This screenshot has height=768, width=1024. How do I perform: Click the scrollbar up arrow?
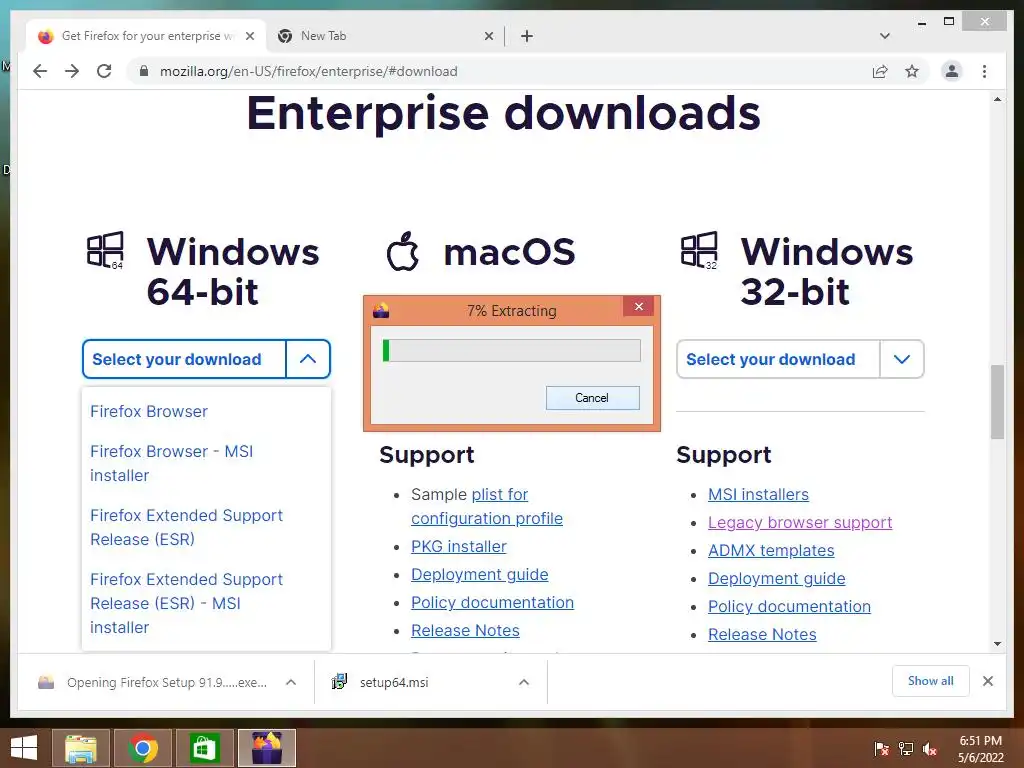pyautogui.click(x=997, y=99)
